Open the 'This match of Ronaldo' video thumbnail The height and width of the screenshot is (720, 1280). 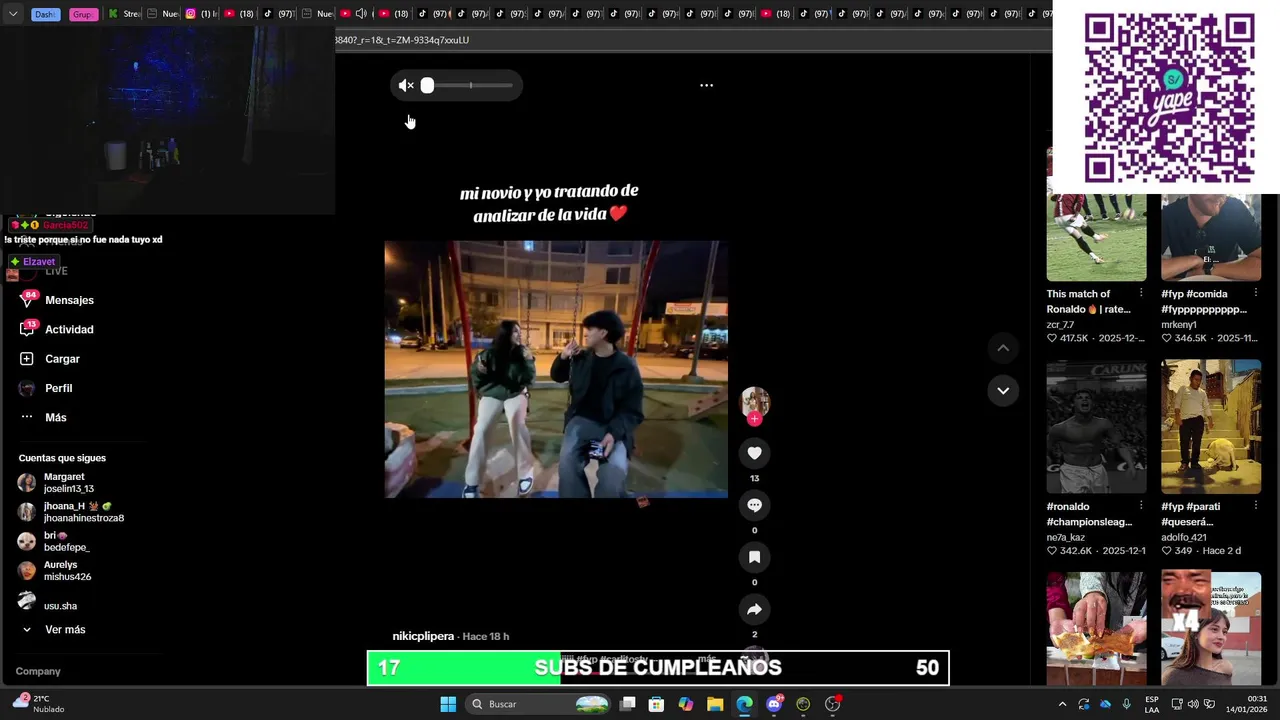click(x=1096, y=238)
